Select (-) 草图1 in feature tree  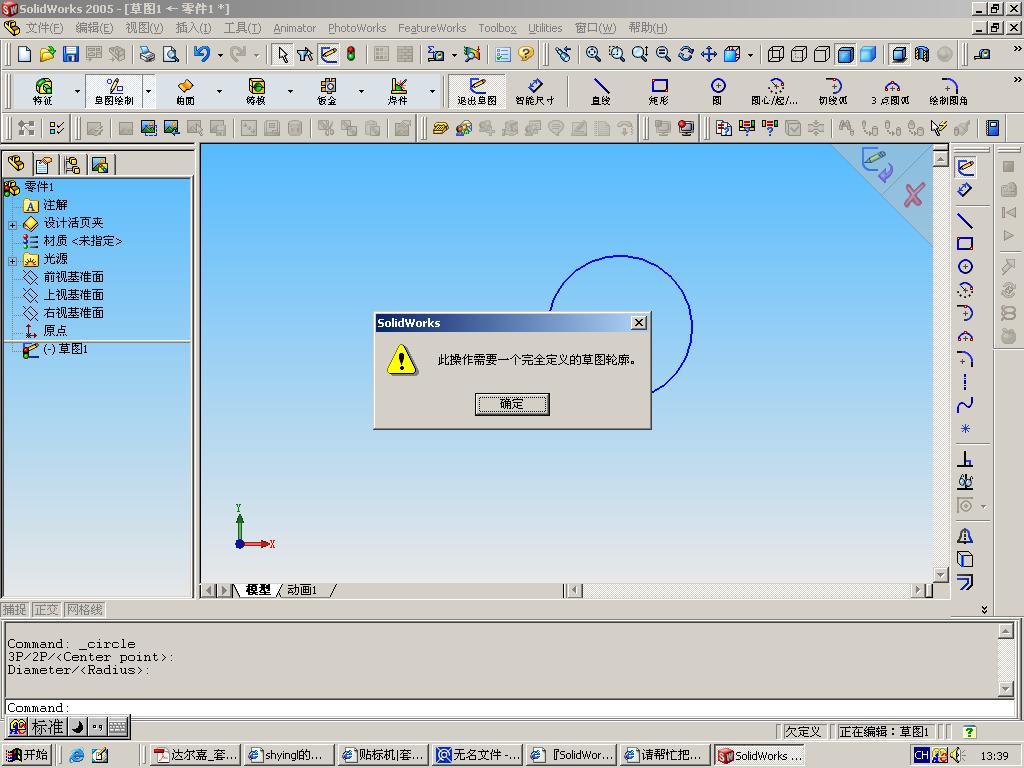65,349
